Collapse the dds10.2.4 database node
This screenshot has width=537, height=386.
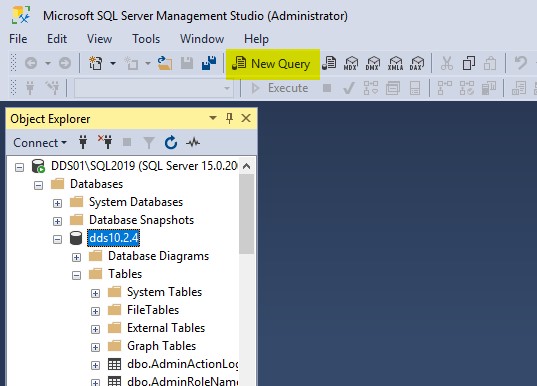pos(58,239)
